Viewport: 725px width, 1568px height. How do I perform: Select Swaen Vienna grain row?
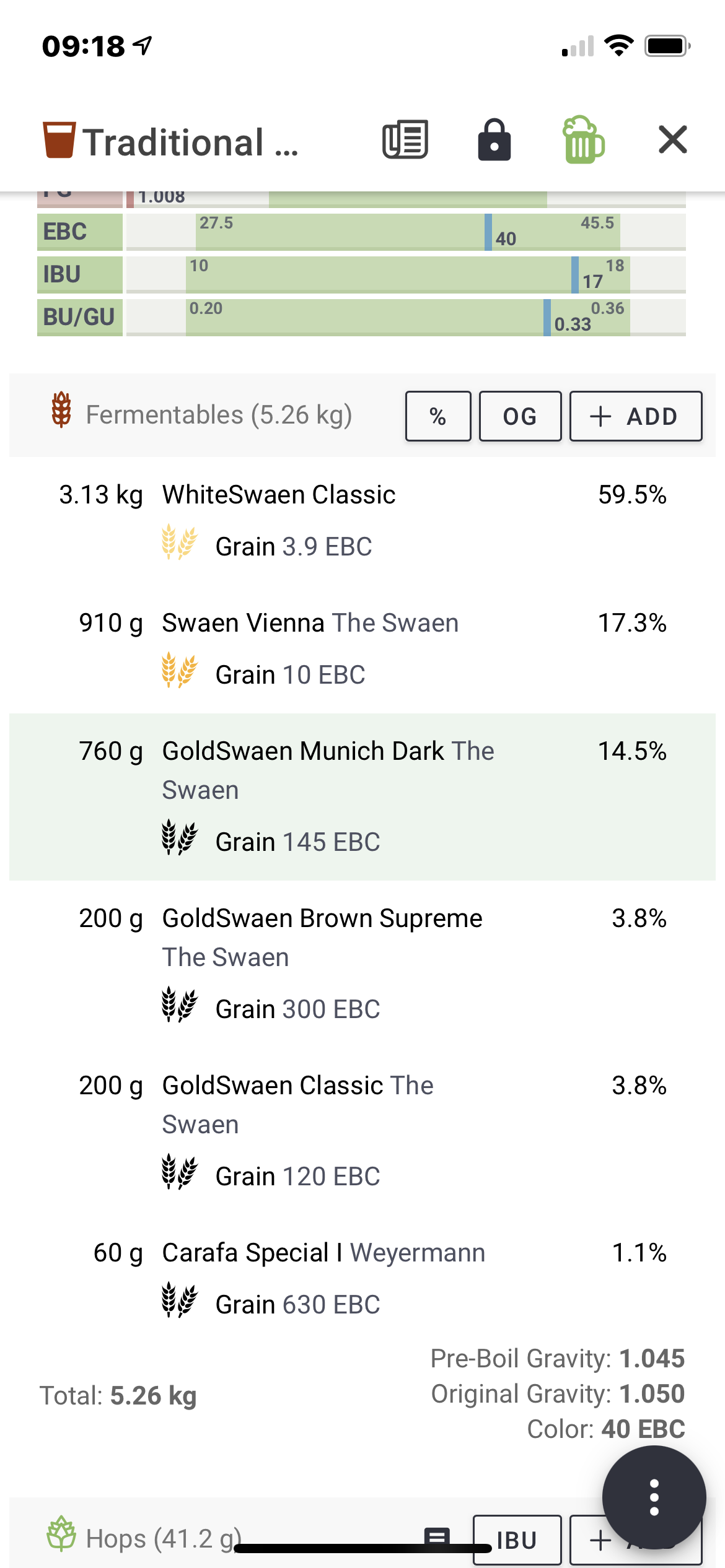(x=362, y=649)
